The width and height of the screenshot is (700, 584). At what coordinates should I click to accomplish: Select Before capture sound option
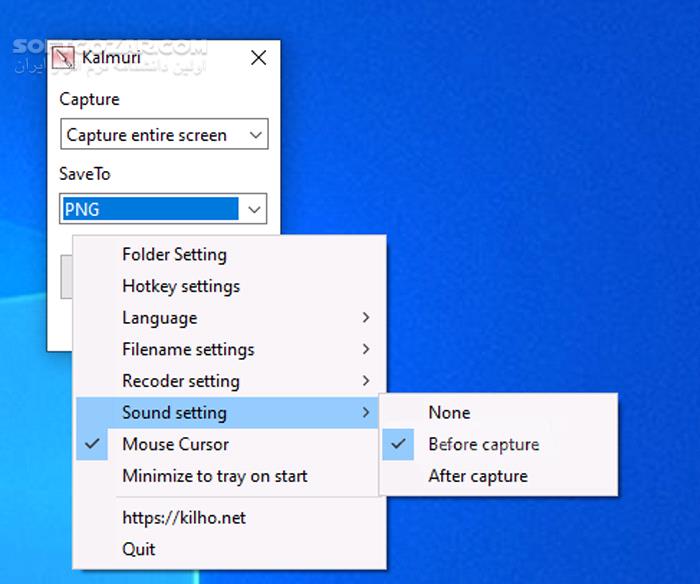pos(483,445)
